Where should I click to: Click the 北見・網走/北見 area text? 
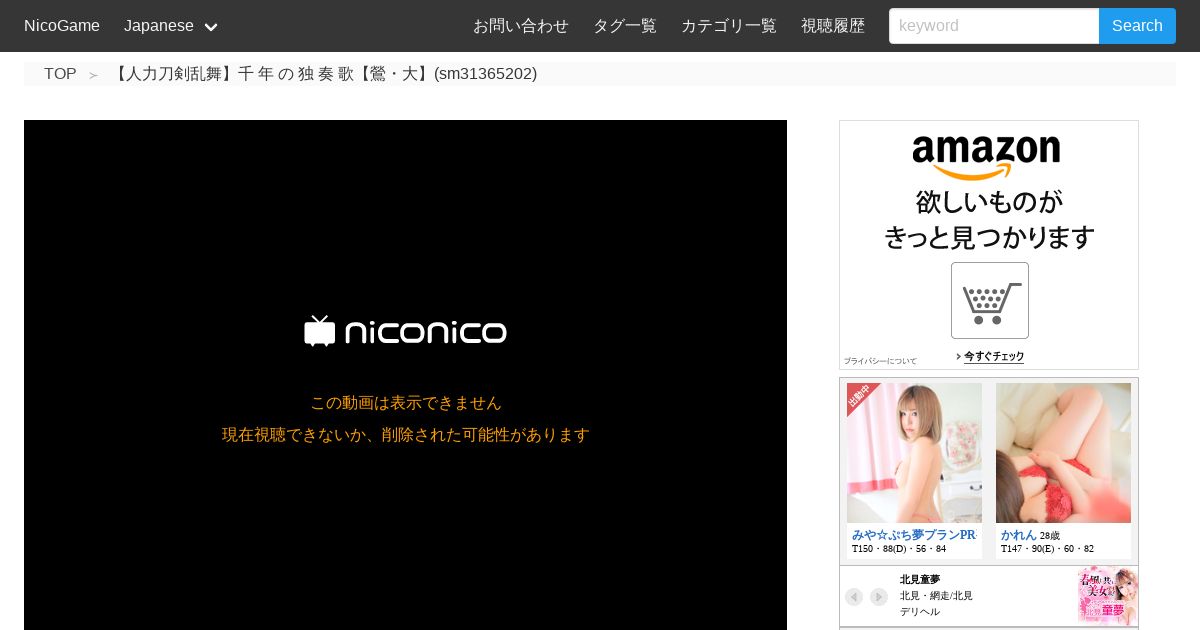click(936, 595)
